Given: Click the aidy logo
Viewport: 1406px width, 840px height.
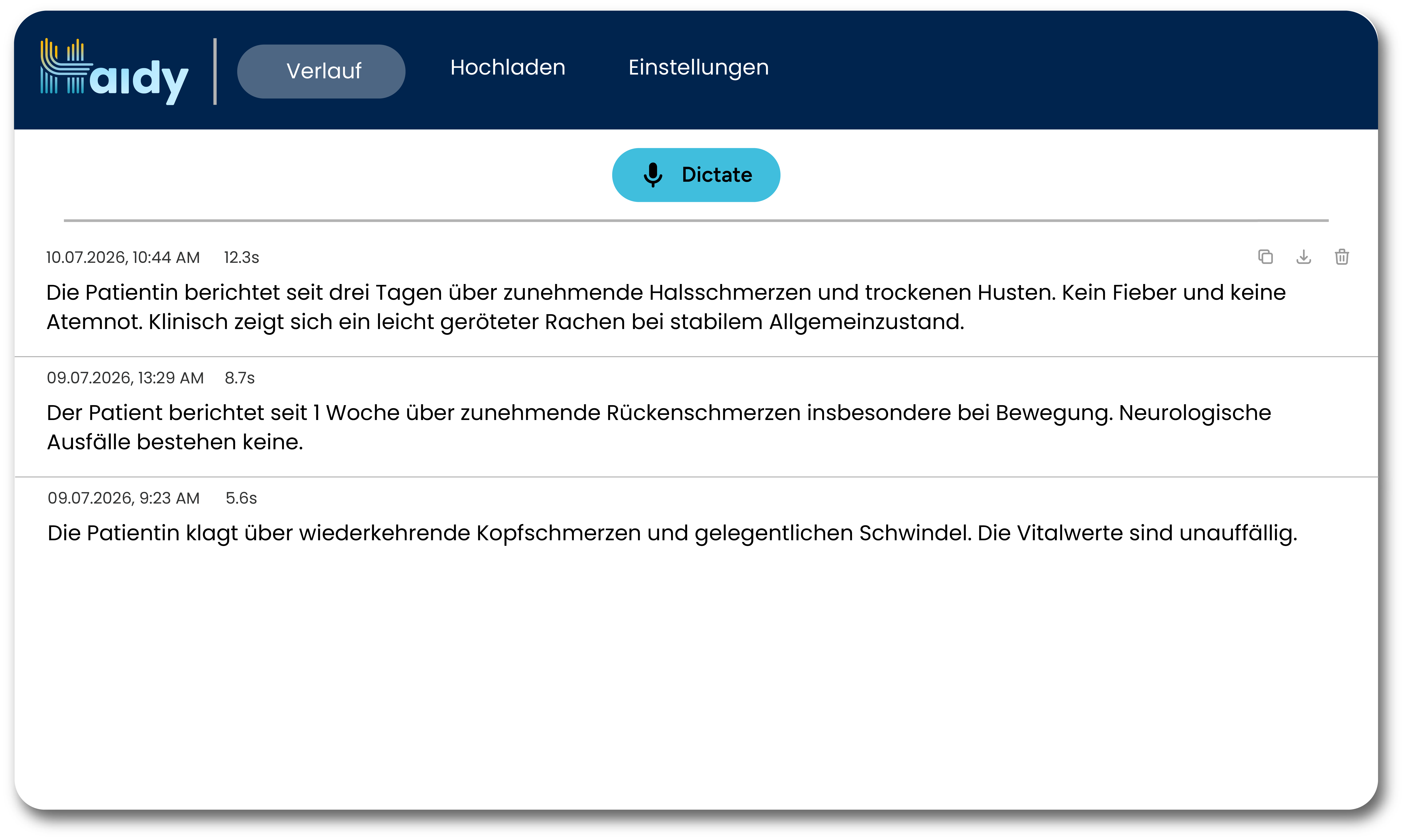Looking at the screenshot, I should coord(114,71).
